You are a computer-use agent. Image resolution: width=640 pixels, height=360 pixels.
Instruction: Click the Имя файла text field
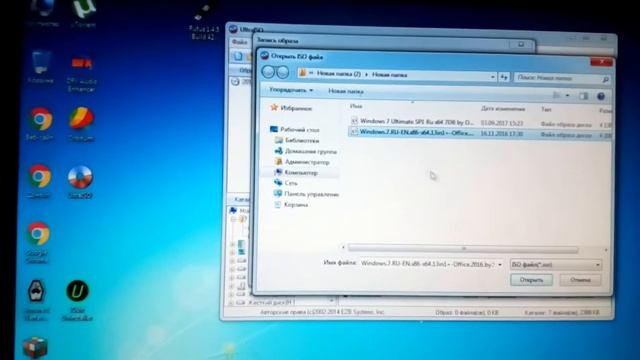pyautogui.click(x=427, y=264)
